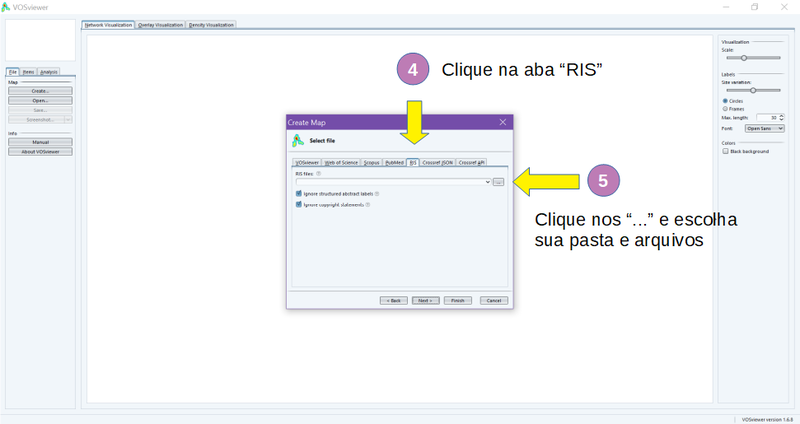Screen dimensions: 800x424
Task: Click the RIS files path input field
Action: point(390,182)
